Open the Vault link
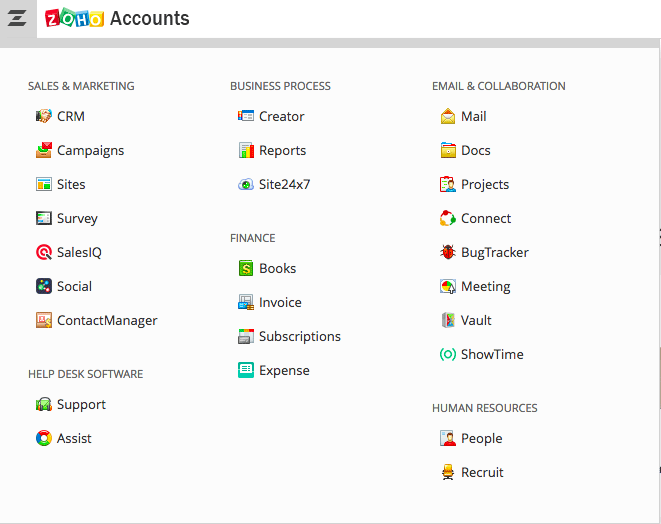The height and width of the screenshot is (524, 661). tap(476, 320)
